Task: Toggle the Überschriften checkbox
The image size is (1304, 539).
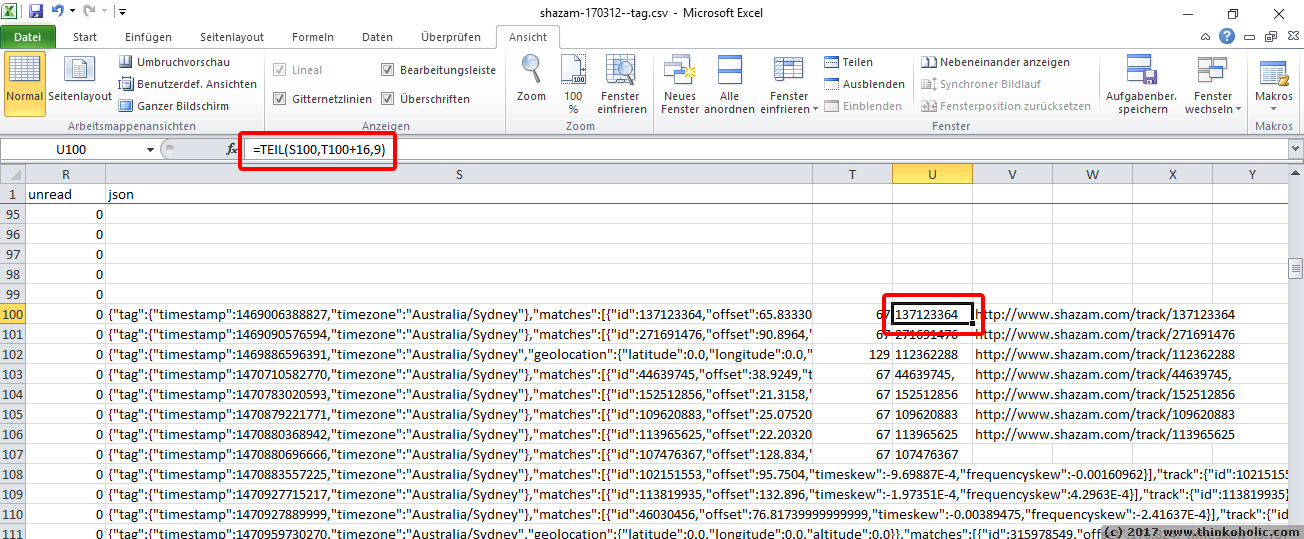Action: [x=388, y=99]
